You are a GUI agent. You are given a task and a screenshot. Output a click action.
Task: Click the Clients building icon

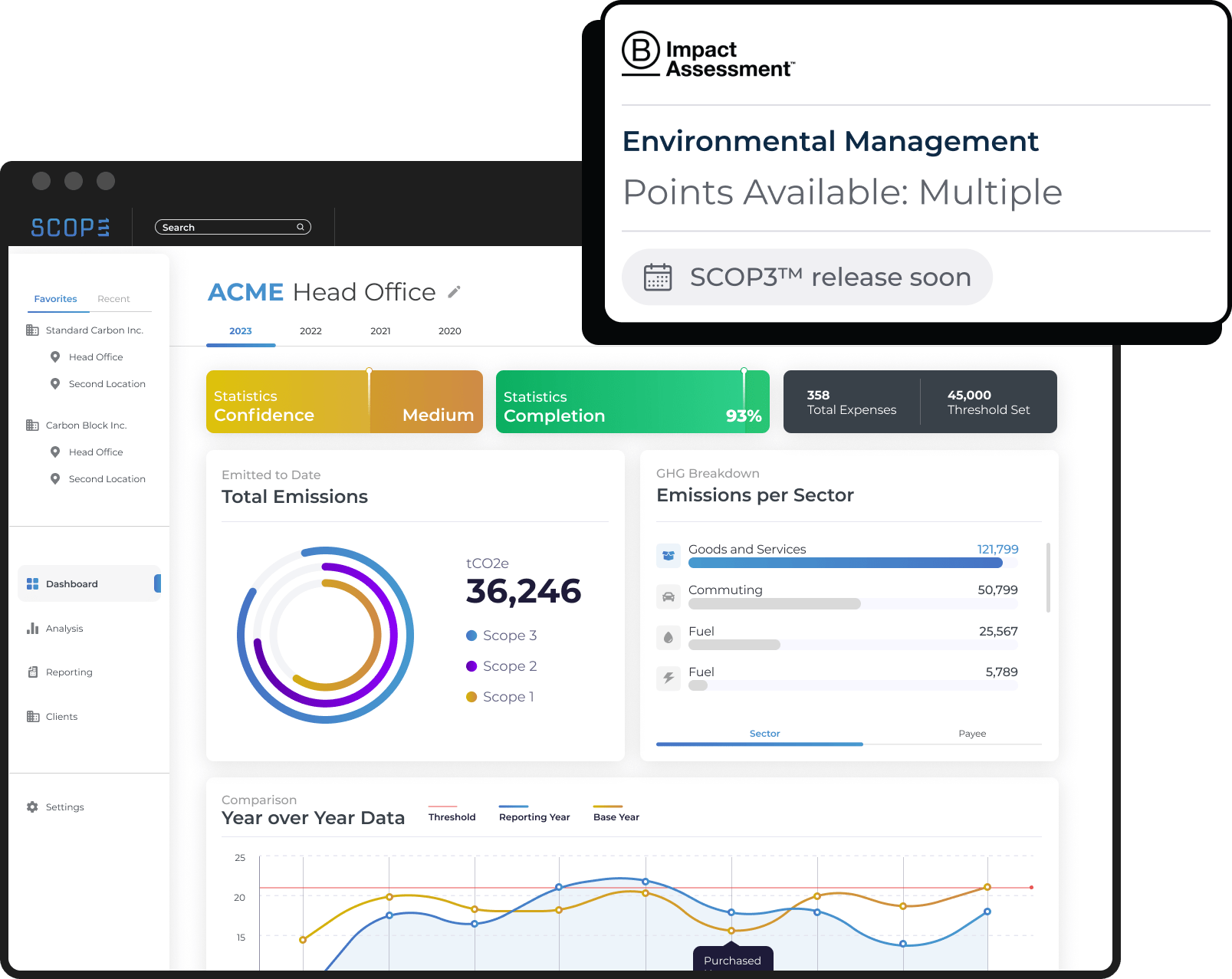pyautogui.click(x=32, y=717)
